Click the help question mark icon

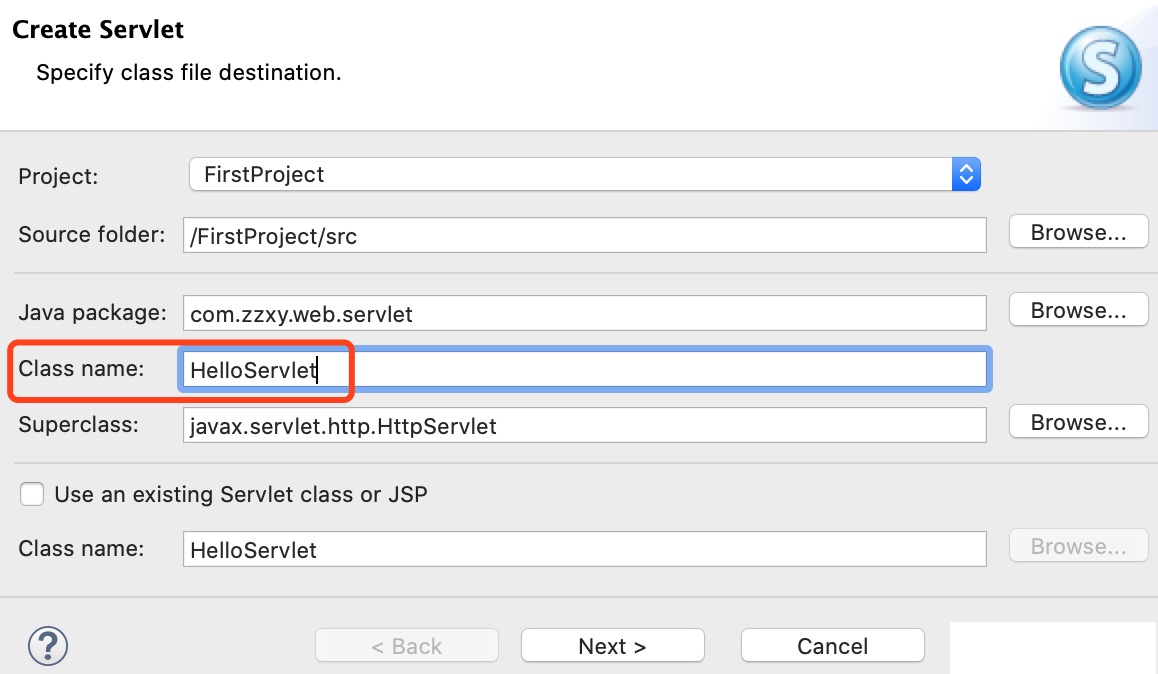click(48, 646)
